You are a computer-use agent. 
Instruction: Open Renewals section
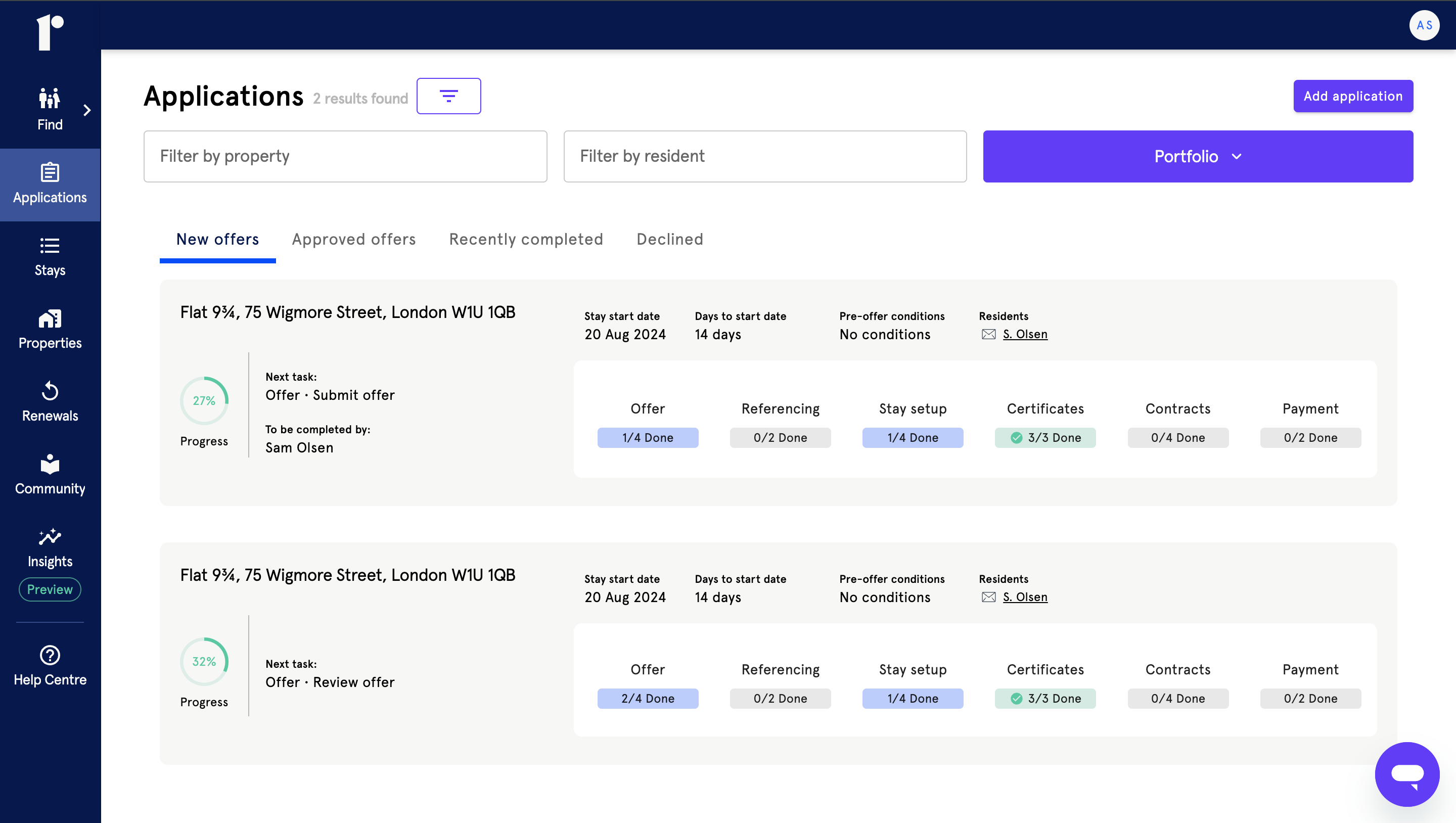coord(50,402)
